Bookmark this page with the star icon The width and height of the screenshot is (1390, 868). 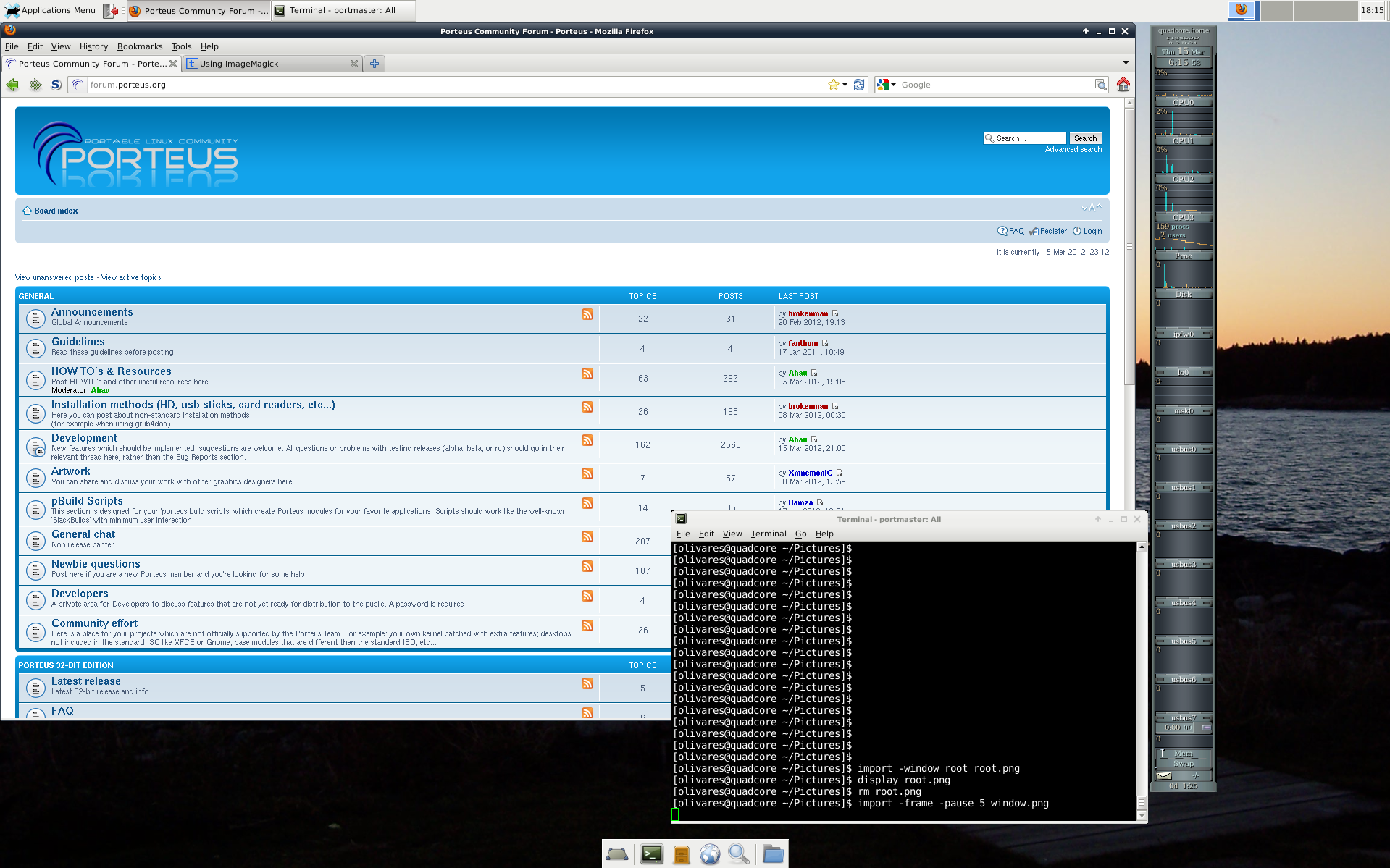(x=834, y=85)
